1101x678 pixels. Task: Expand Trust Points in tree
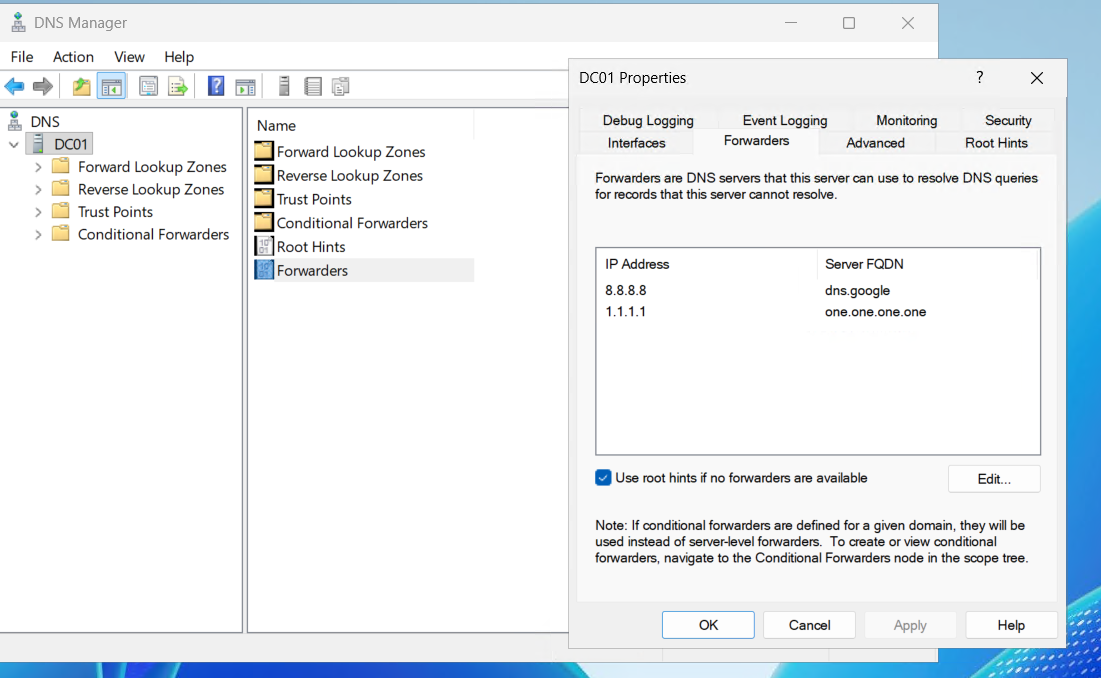pyautogui.click(x=38, y=212)
